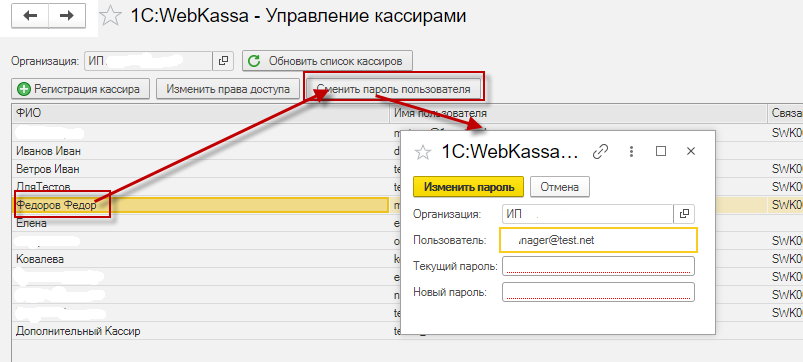
Task: Go forward with the right arrow button
Action: (67, 16)
